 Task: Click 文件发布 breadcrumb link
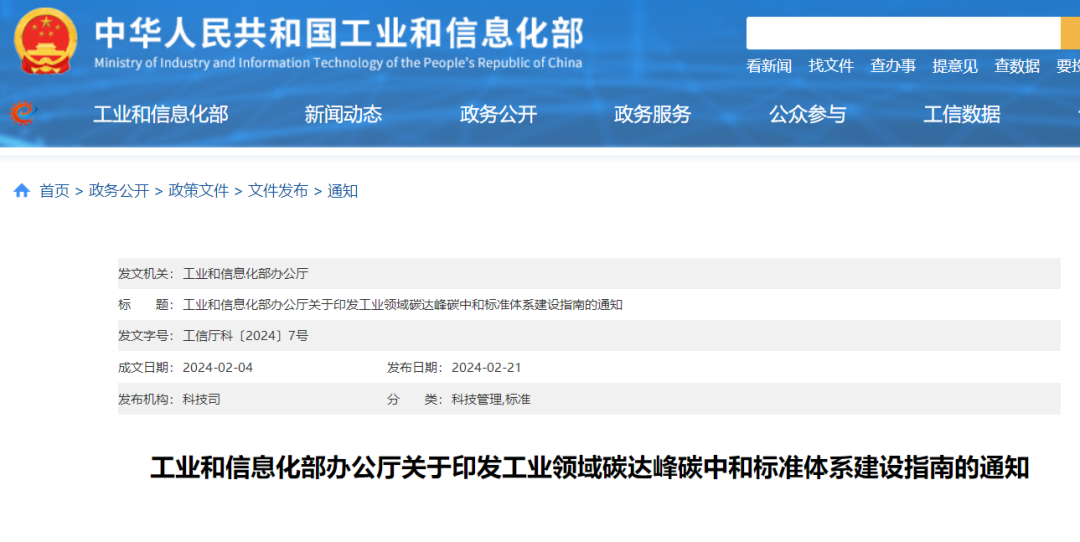(278, 191)
